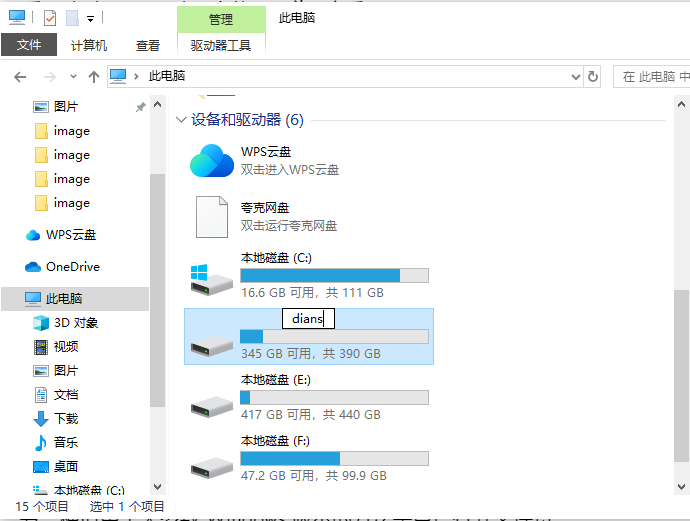Click the pin icon beside 图片
690x521 pixels.
(140, 107)
